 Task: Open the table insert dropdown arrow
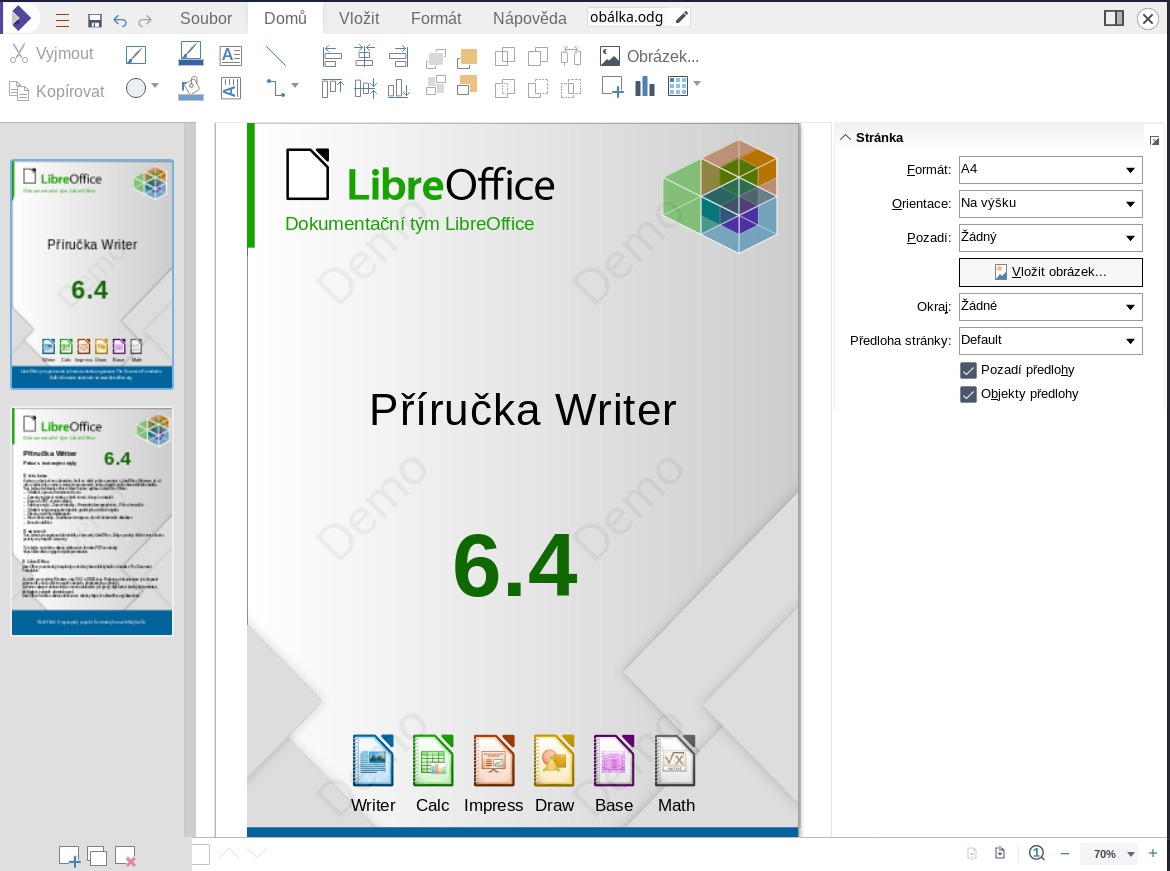(x=697, y=84)
